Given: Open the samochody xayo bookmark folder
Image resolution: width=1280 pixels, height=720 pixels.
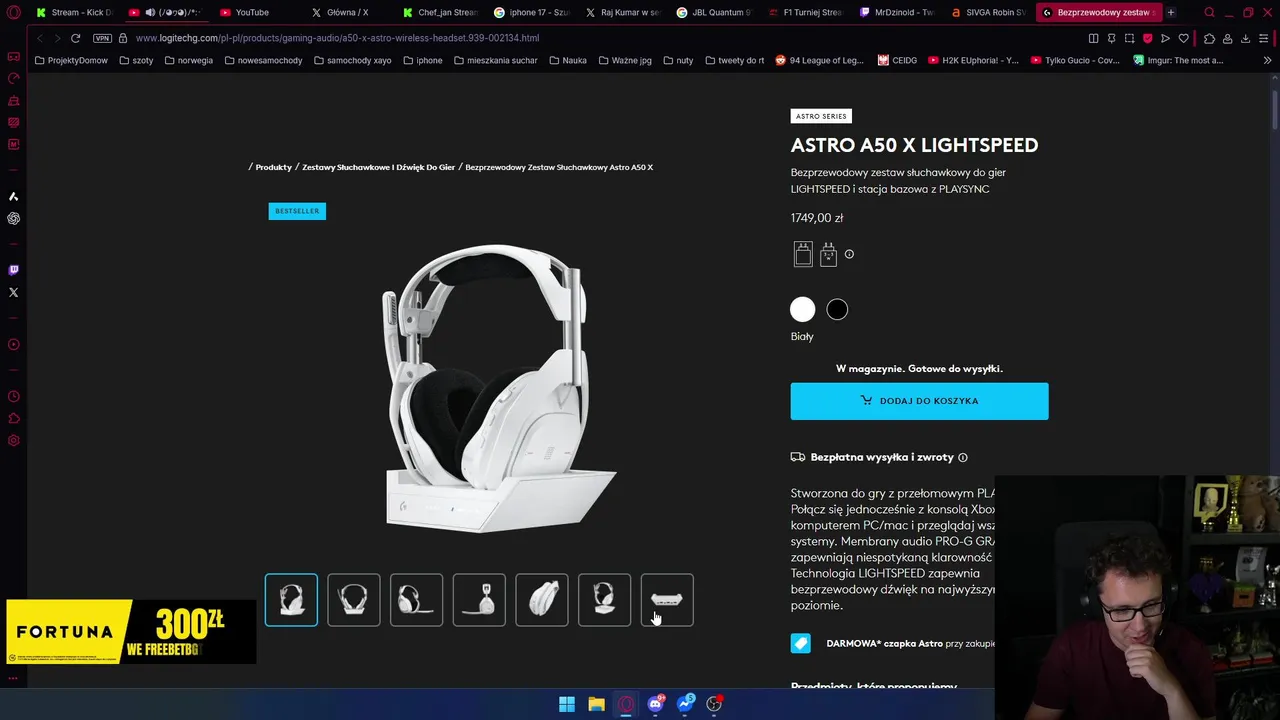Looking at the screenshot, I should (x=352, y=60).
